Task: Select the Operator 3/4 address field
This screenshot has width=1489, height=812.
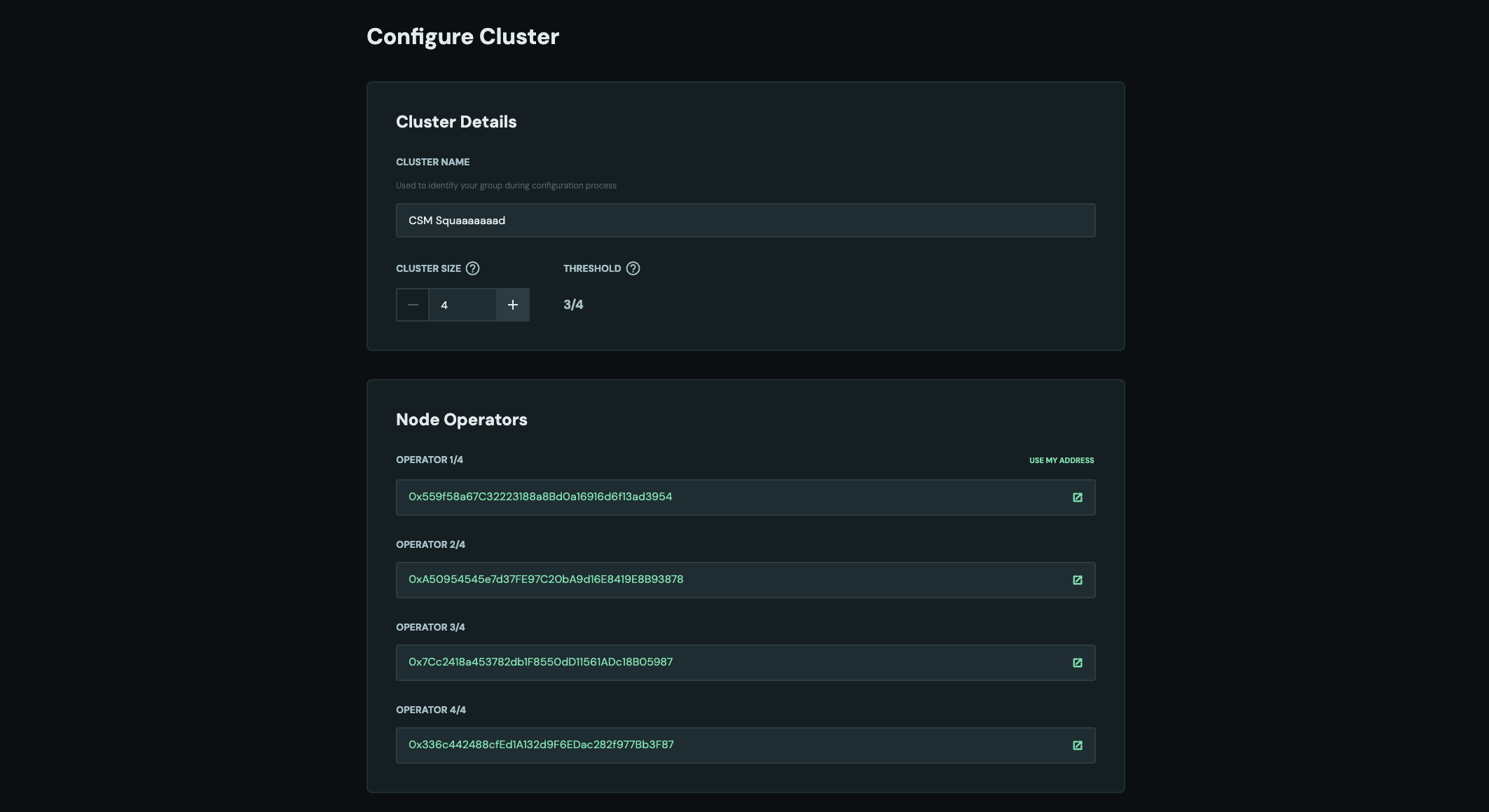Action: 701,662
